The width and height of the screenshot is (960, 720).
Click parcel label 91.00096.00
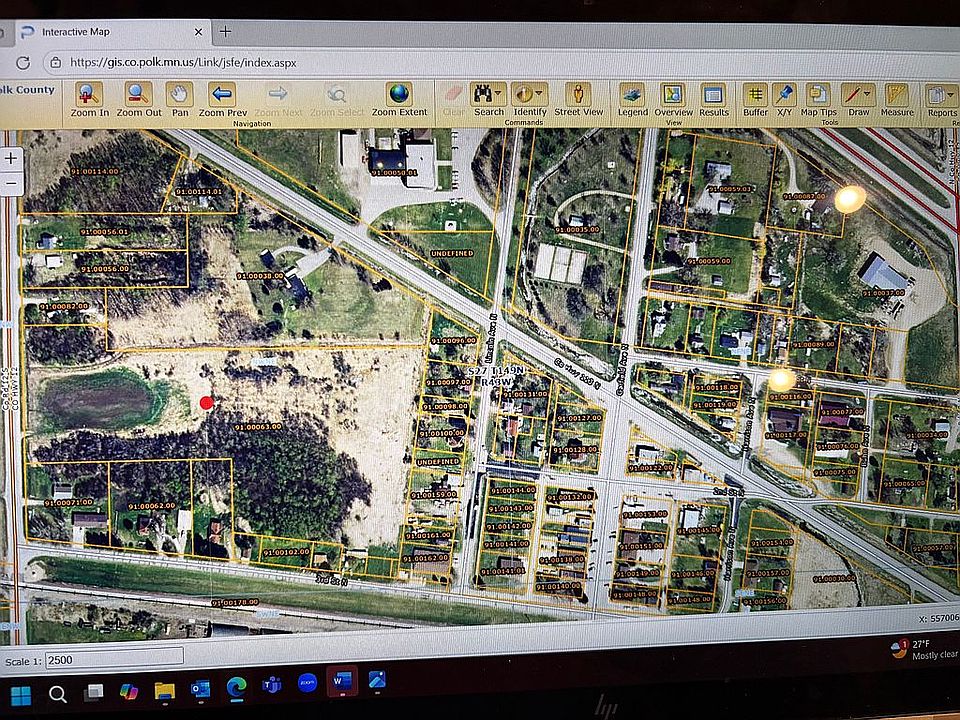[x=453, y=340]
